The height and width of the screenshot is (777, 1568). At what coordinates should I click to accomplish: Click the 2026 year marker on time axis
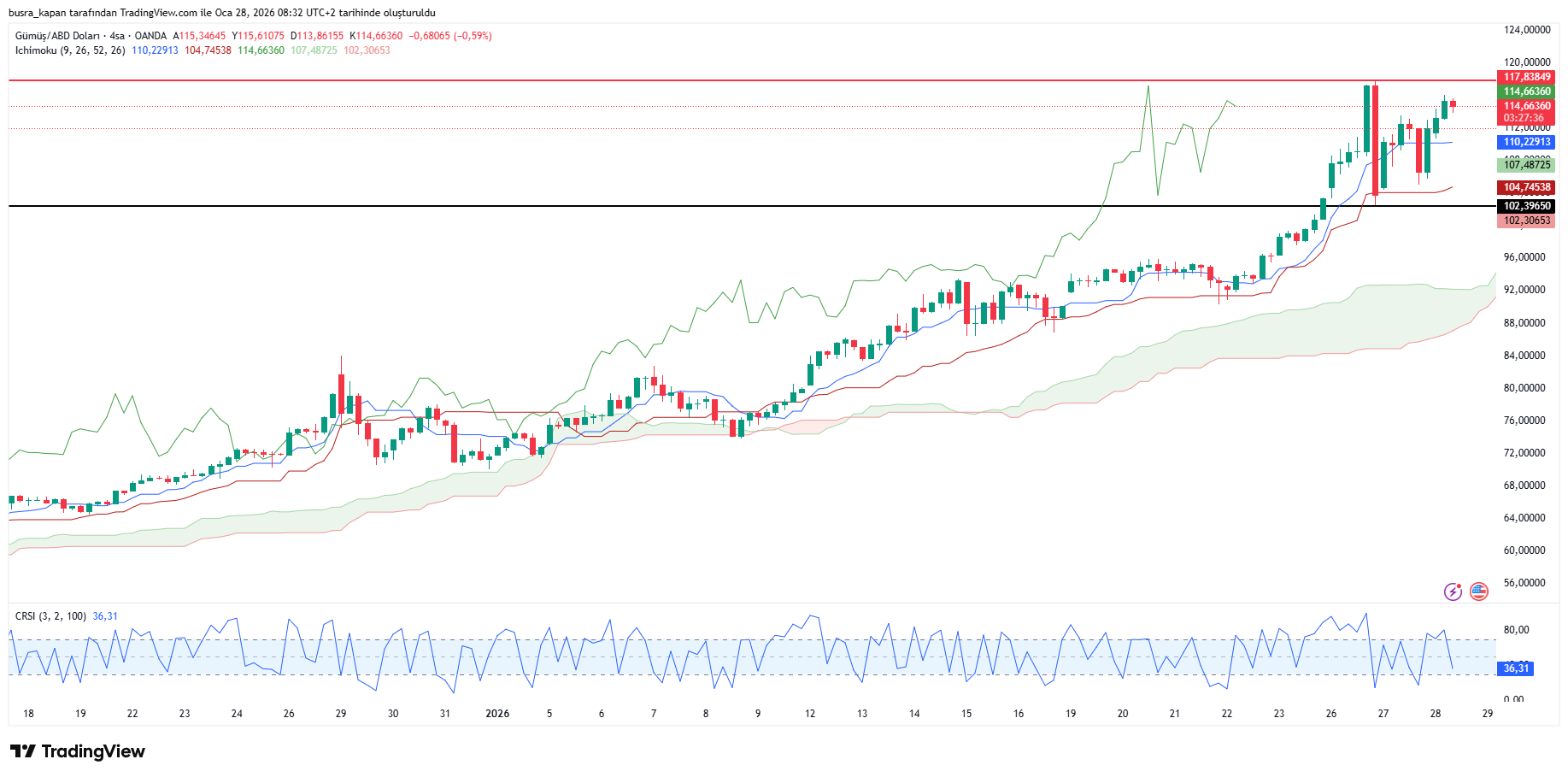[497, 714]
